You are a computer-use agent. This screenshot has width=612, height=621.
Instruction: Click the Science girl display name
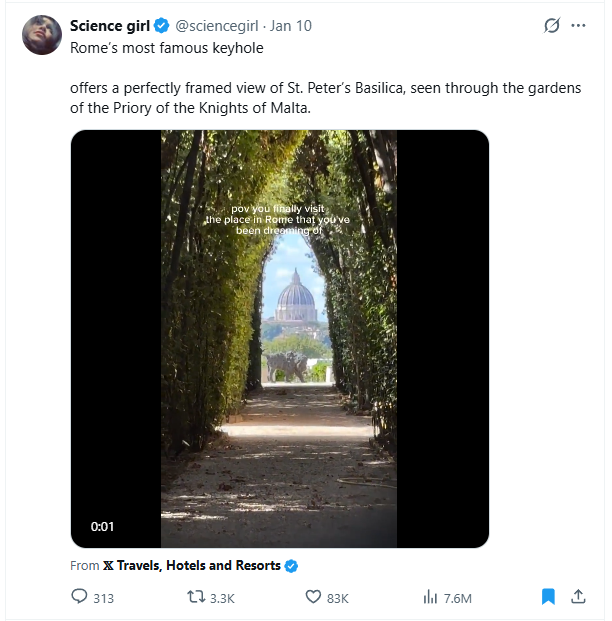point(110,26)
